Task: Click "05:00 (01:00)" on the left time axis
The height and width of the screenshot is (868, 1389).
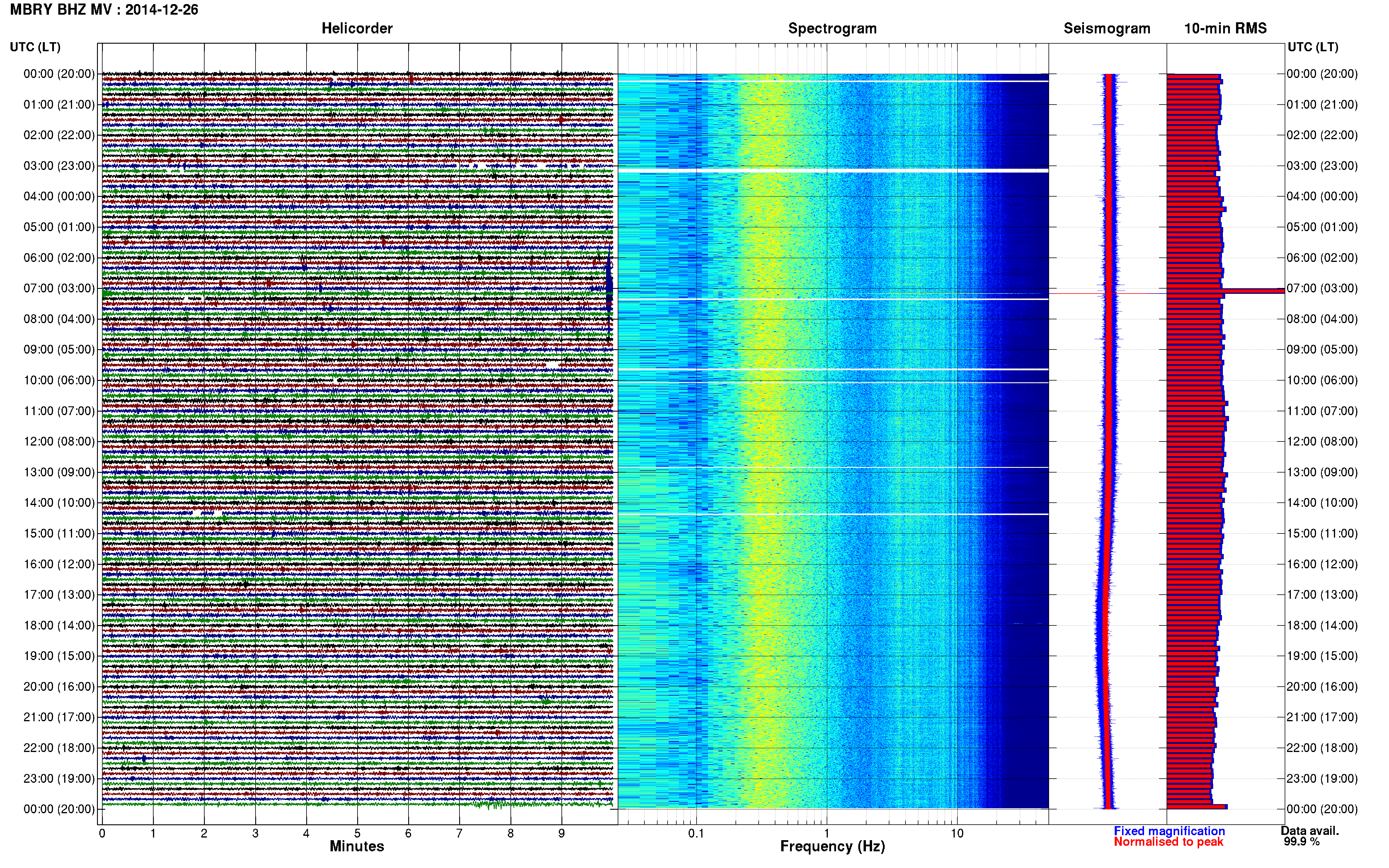Action: coord(59,227)
